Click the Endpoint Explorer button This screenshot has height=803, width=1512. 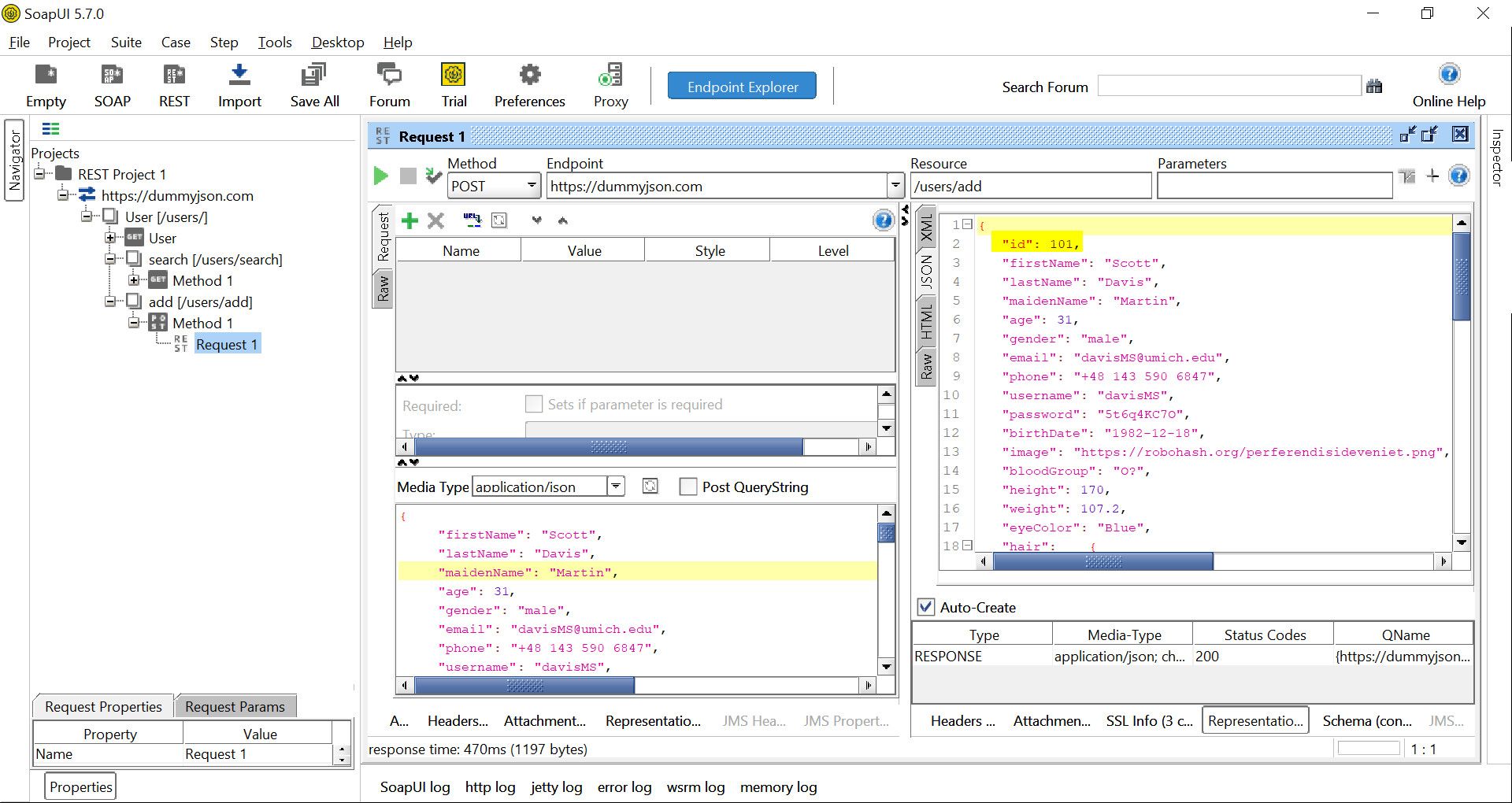click(742, 87)
